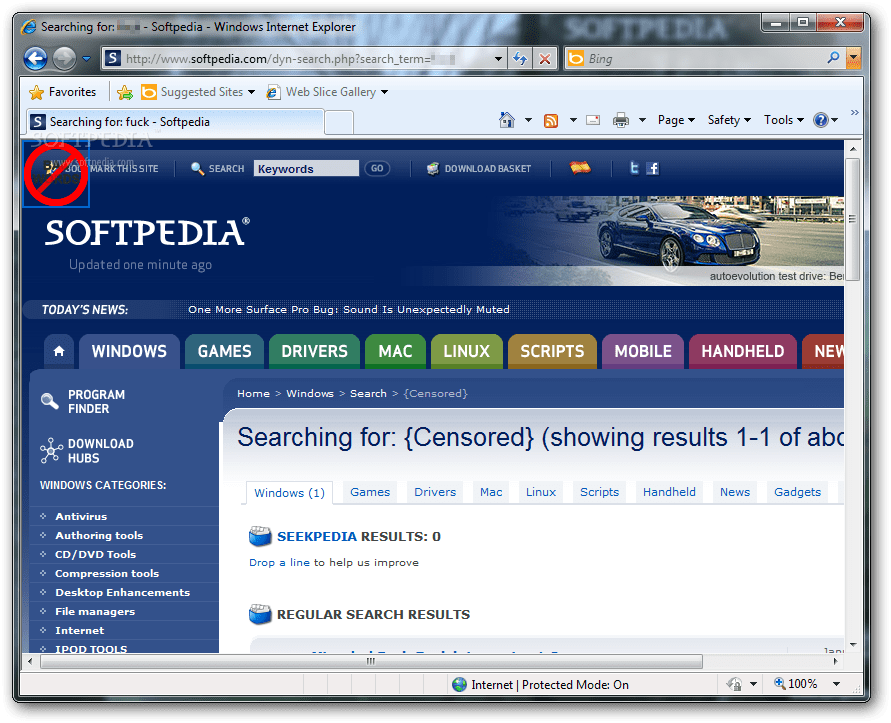Click the home icon category tab
The height and width of the screenshot is (723, 891).
coord(59,351)
